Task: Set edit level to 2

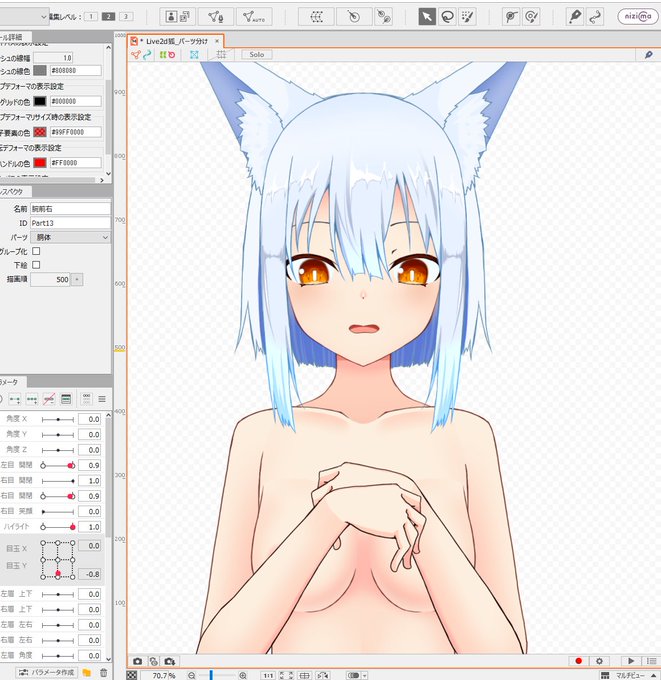Action: [x=108, y=16]
